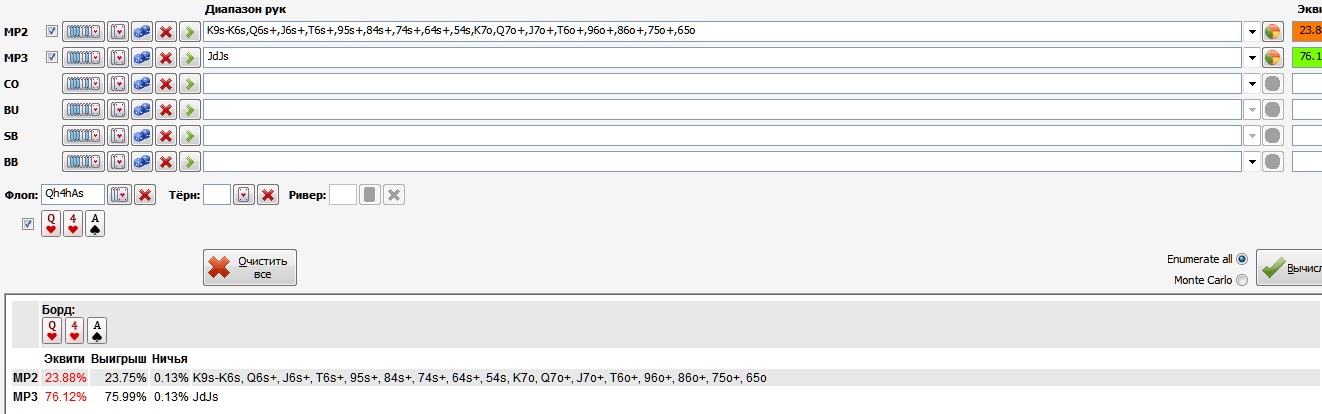This screenshot has height=414, width=1322.
Task: Click the blue dice random icon for CO
Action: (x=142, y=84)
